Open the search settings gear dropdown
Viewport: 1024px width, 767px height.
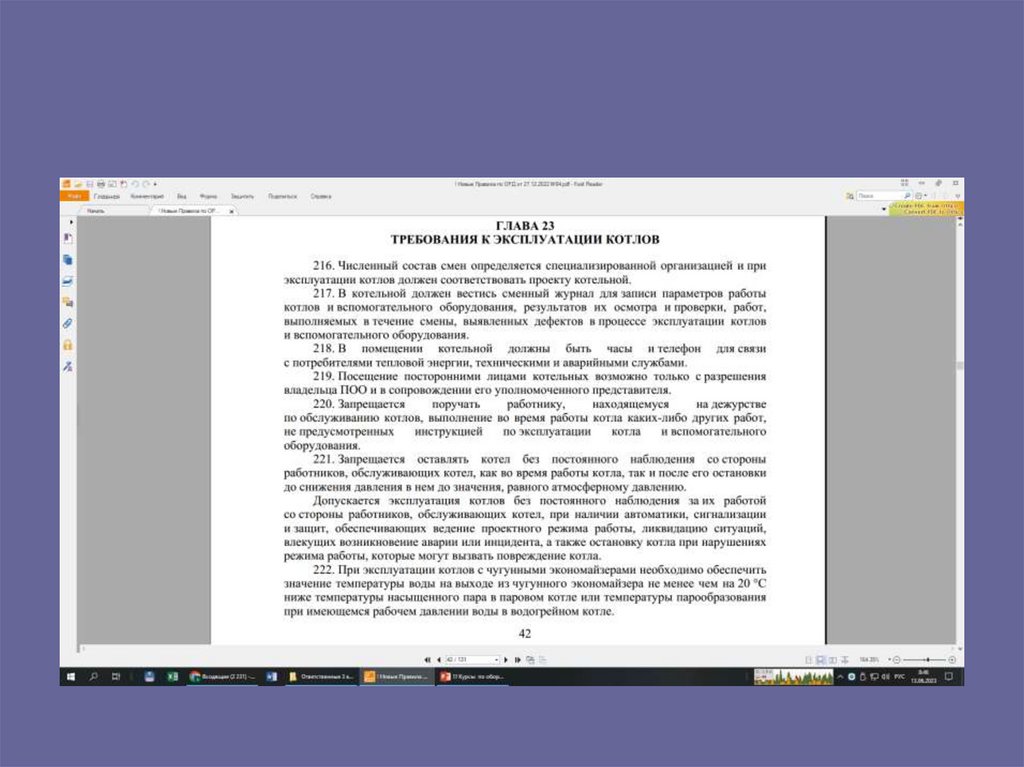[921, 195]
